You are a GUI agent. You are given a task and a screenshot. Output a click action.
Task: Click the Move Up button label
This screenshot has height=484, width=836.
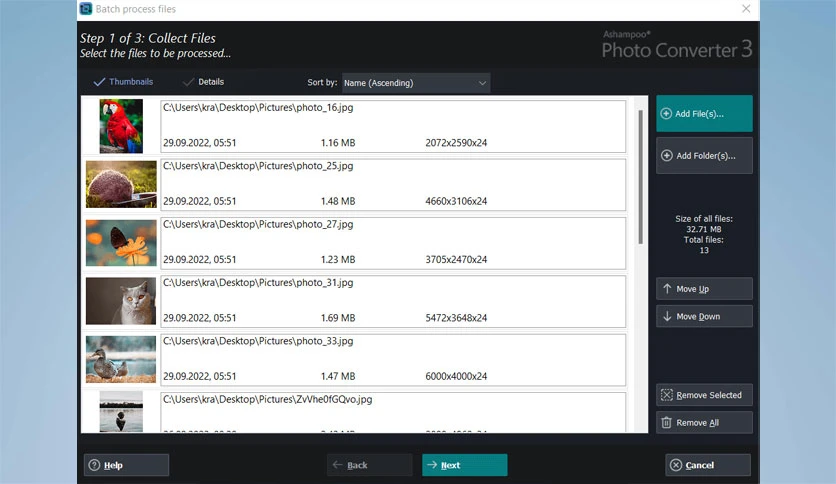[693, 289]
